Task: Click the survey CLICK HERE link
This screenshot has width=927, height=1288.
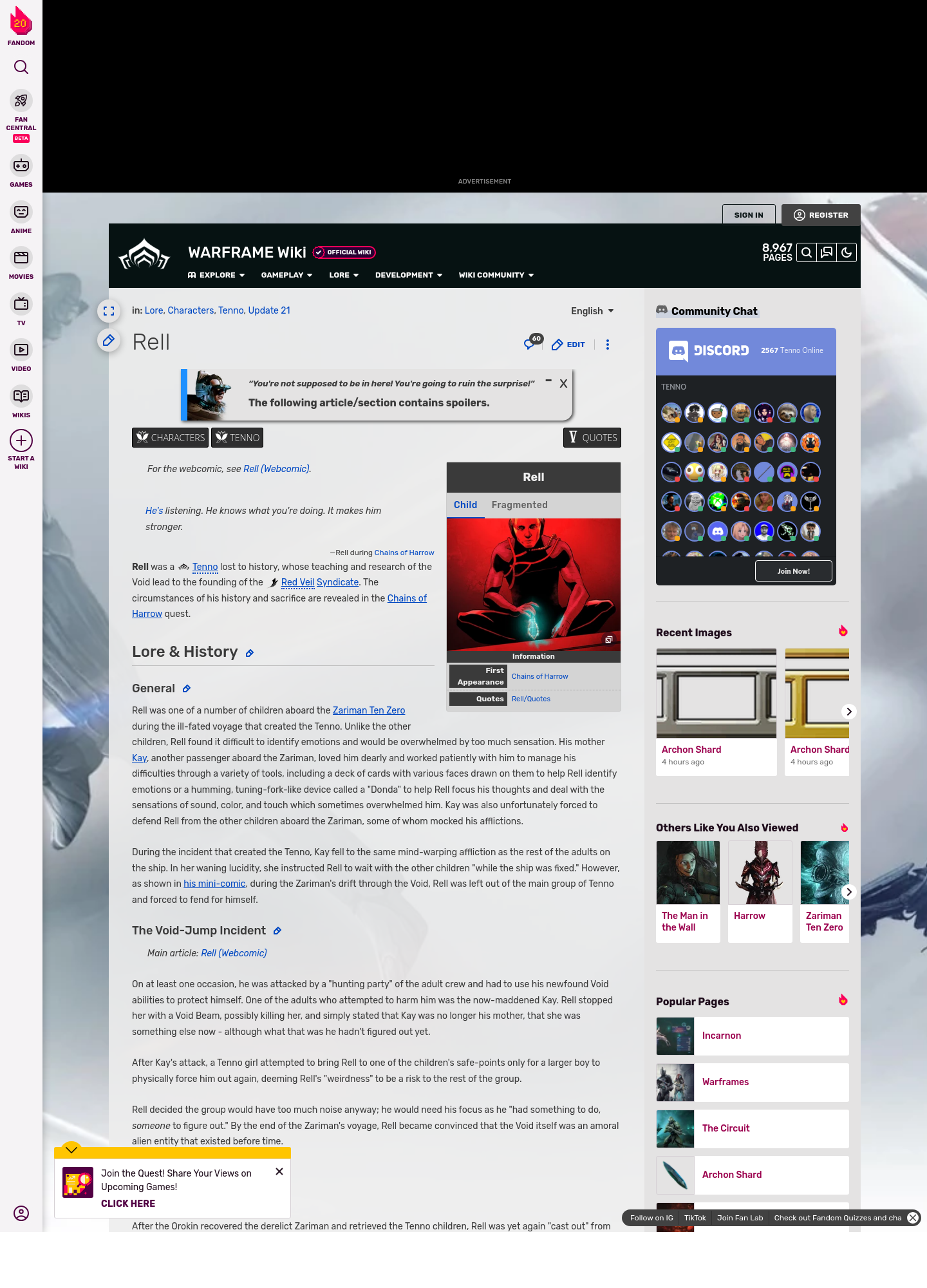Action: click(128, 1204)
